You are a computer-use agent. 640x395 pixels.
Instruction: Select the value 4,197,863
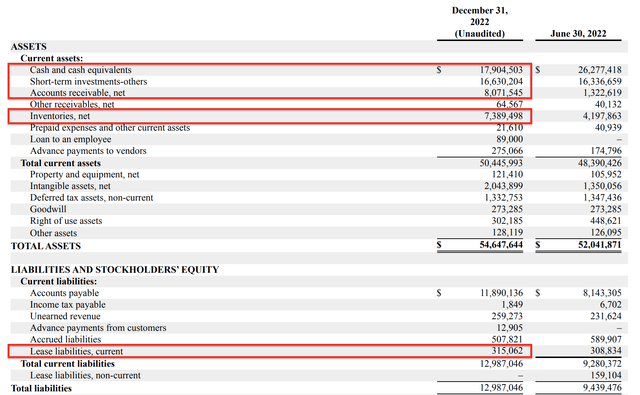[602, 116]
